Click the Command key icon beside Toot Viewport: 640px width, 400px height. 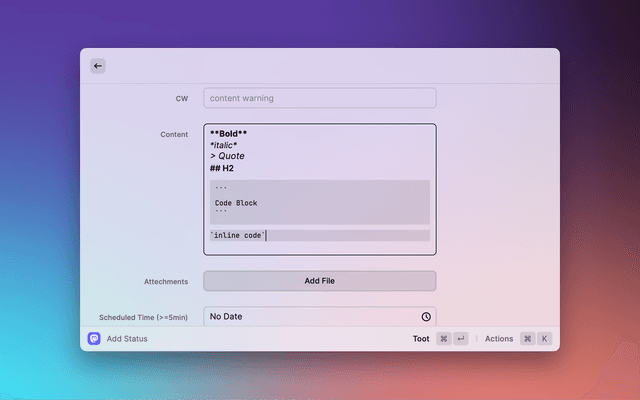[444, 339]
